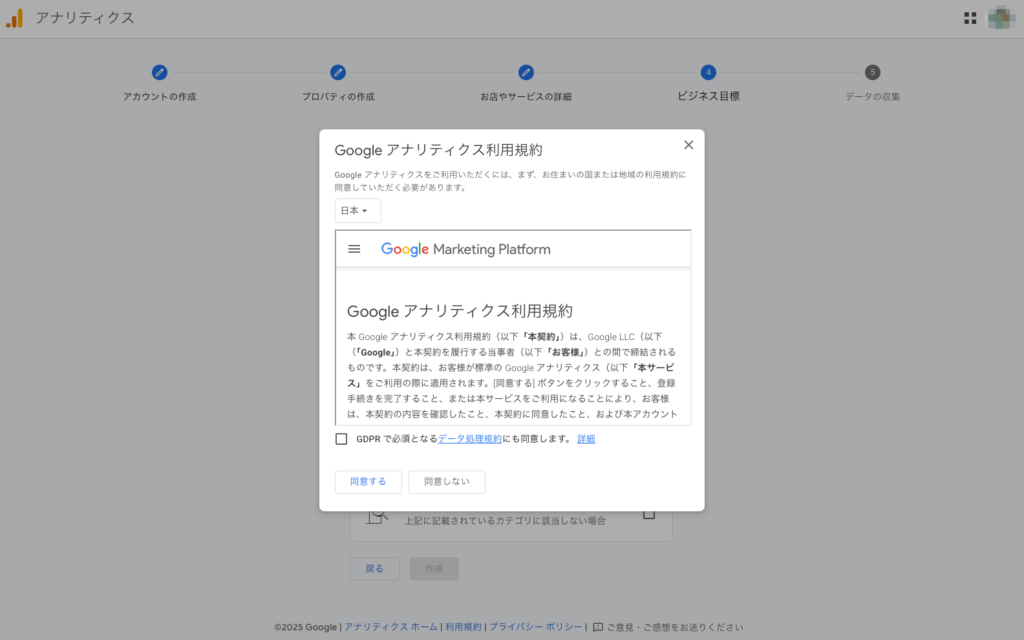Select the ビジネス目標 step in the progress stepper
The image size is (1024, 640).
click(708, 72)
